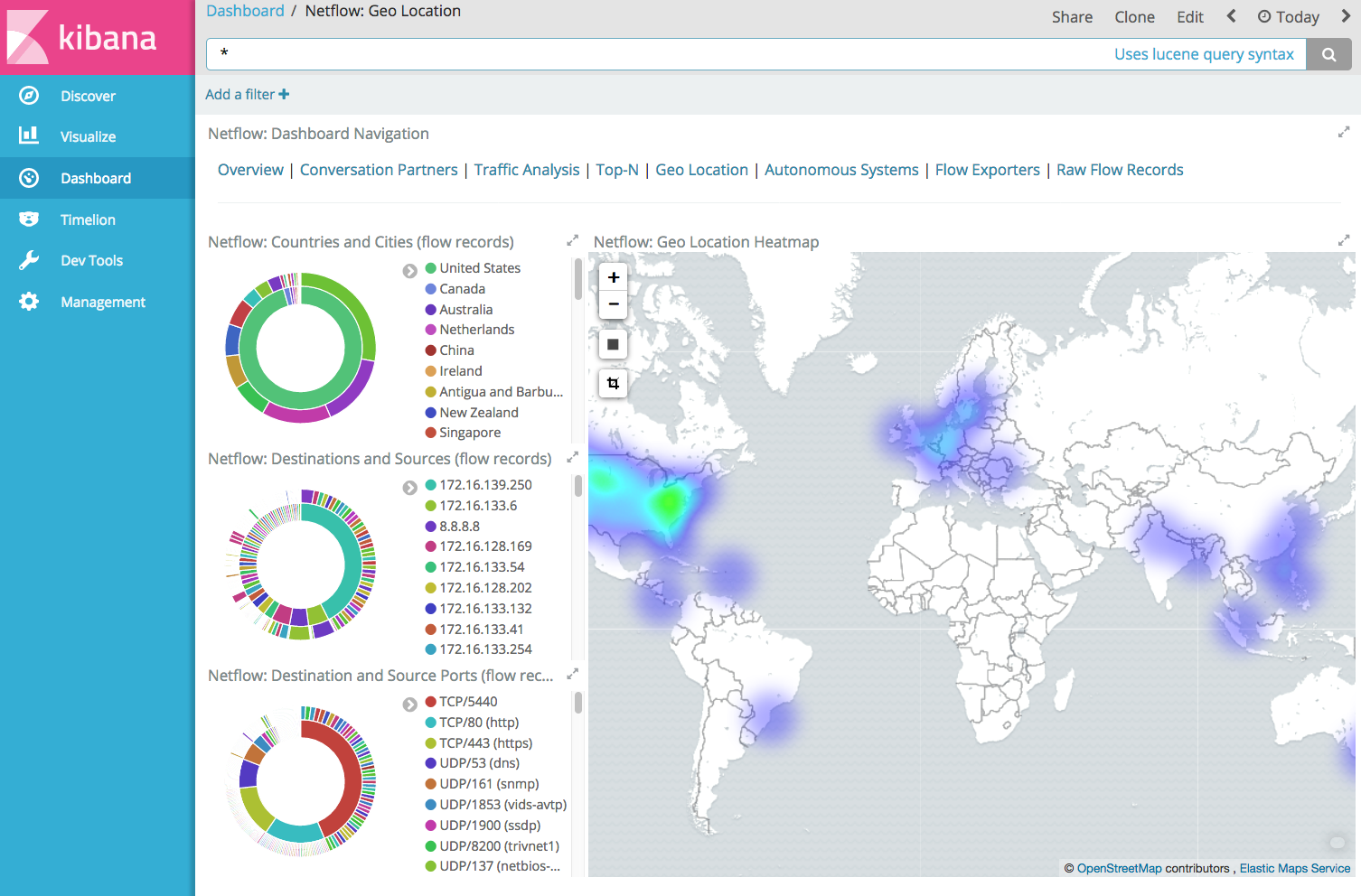1361x896 pixels.
Task: Switch to Timelion in the sidebar
Action: pos(88,220)
